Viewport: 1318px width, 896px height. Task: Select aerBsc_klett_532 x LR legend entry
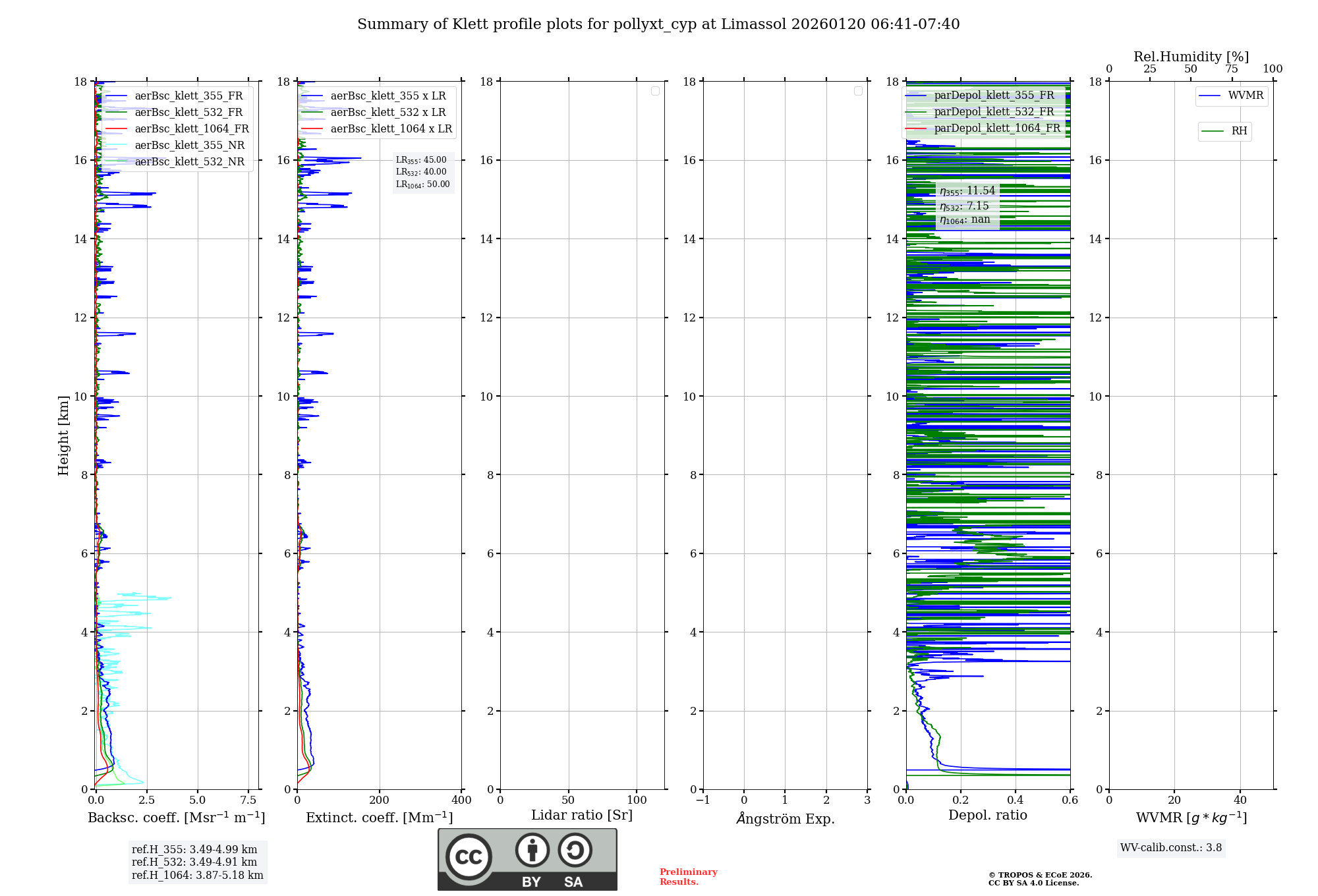387,113
